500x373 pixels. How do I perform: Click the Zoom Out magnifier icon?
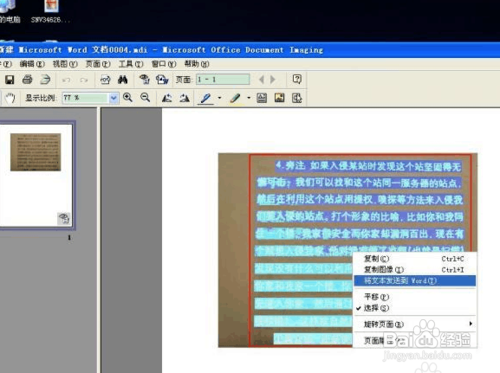pyautogui.click(x=145, y=98)
